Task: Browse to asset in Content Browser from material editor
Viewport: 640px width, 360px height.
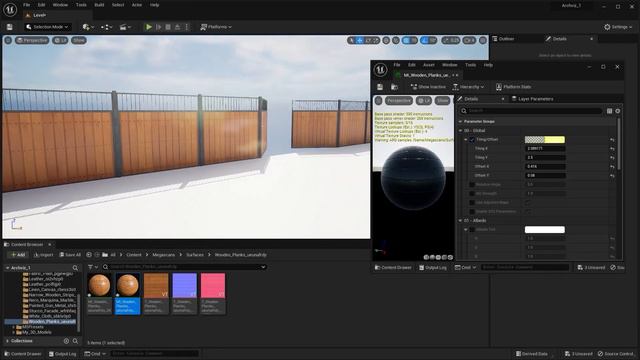Action: pyautogui.click(x=394, y=87)
